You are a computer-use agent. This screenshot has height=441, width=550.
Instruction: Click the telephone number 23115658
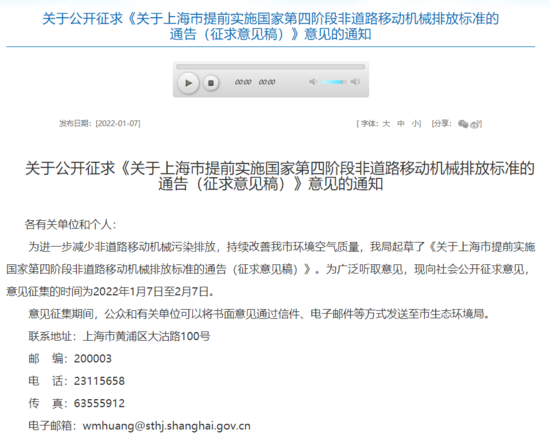[99, 381]
